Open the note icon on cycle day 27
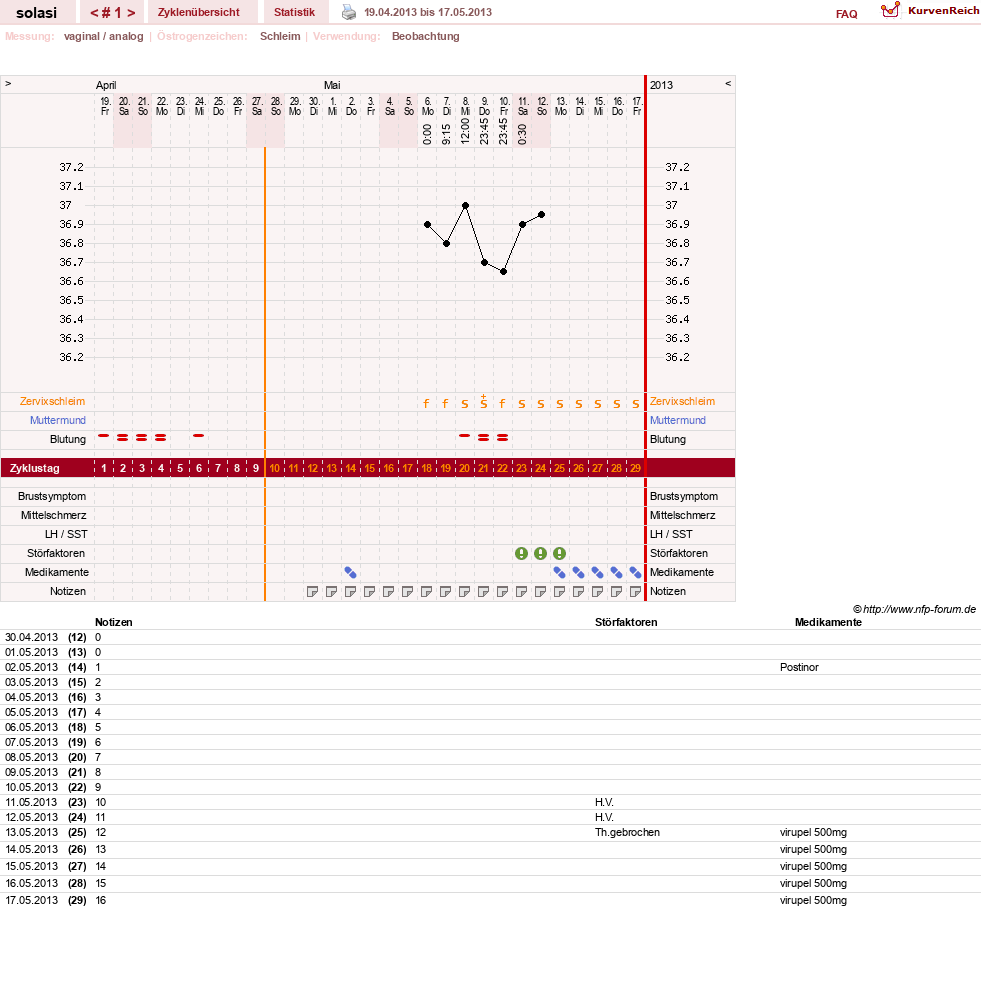This screenshot has height=1001, width=981. coord(597,592)
